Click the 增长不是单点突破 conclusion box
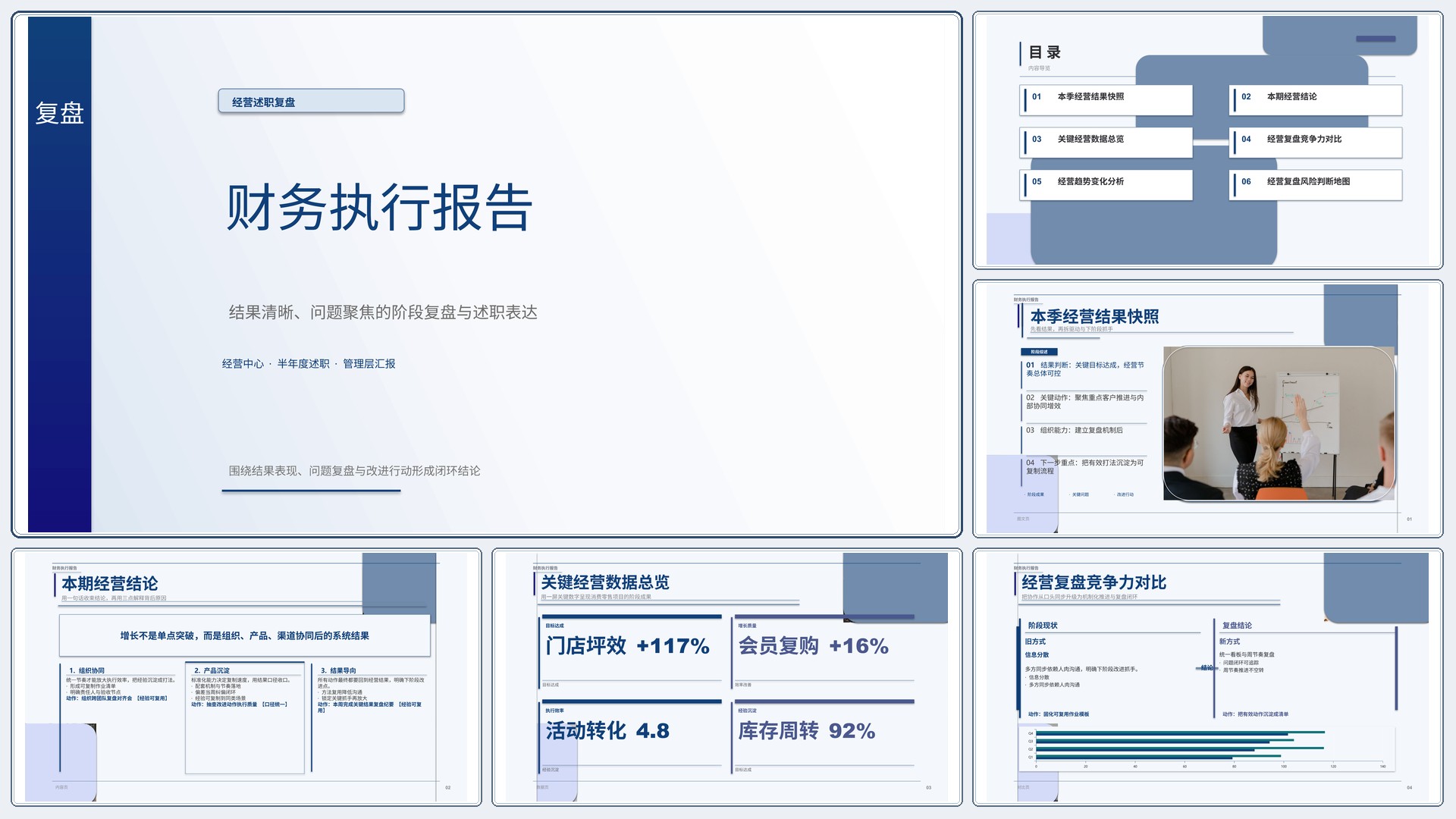 245,635
